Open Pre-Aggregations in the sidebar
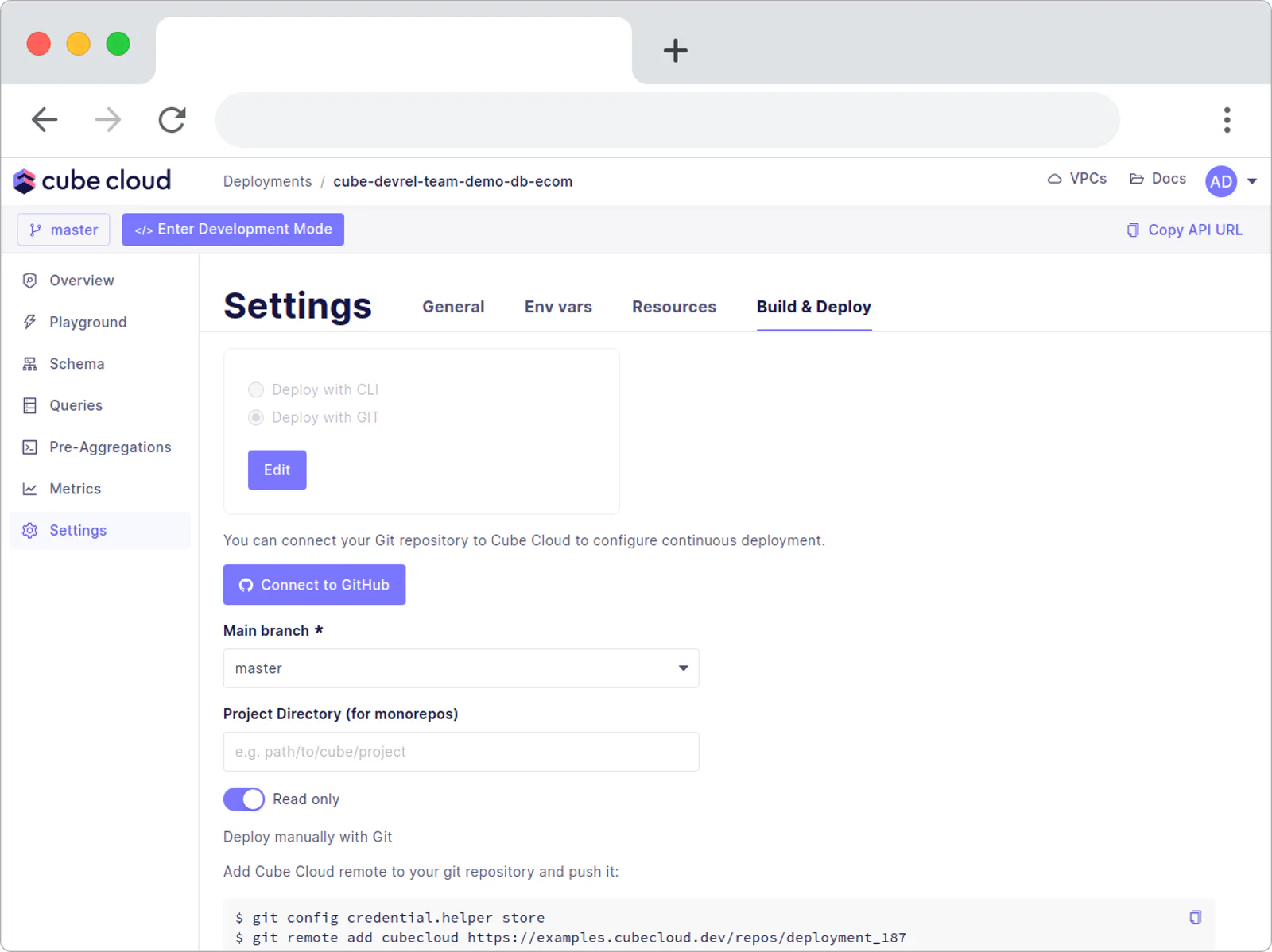This screenshot has width=1272, height=952. pos(100,447)
